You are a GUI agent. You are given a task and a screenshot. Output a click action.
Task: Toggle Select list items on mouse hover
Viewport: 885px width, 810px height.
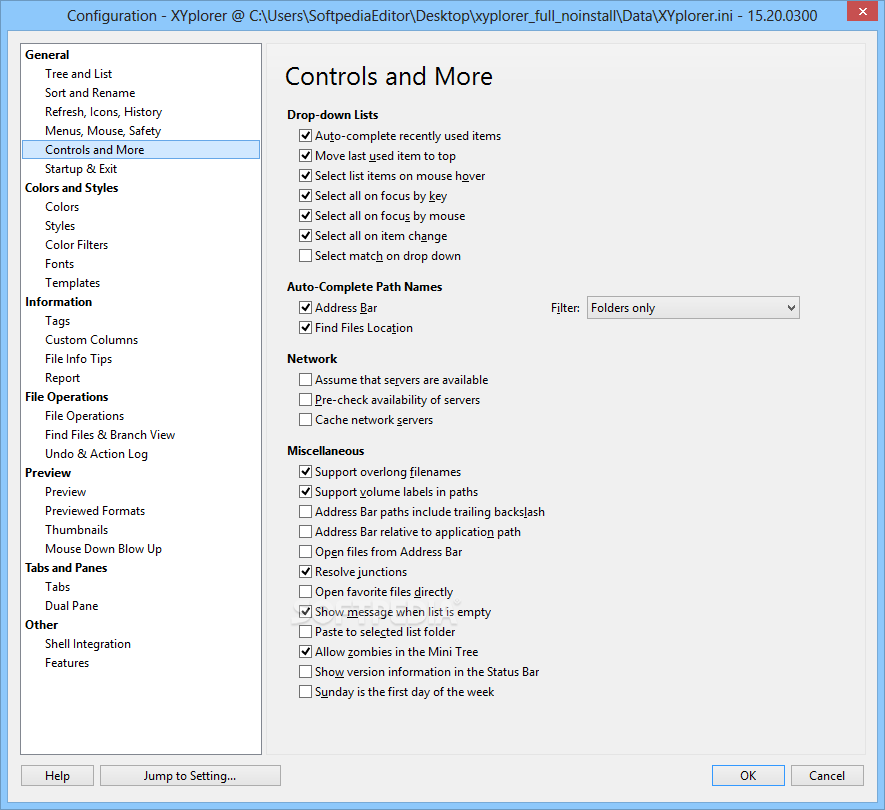[x=305, y=176]
